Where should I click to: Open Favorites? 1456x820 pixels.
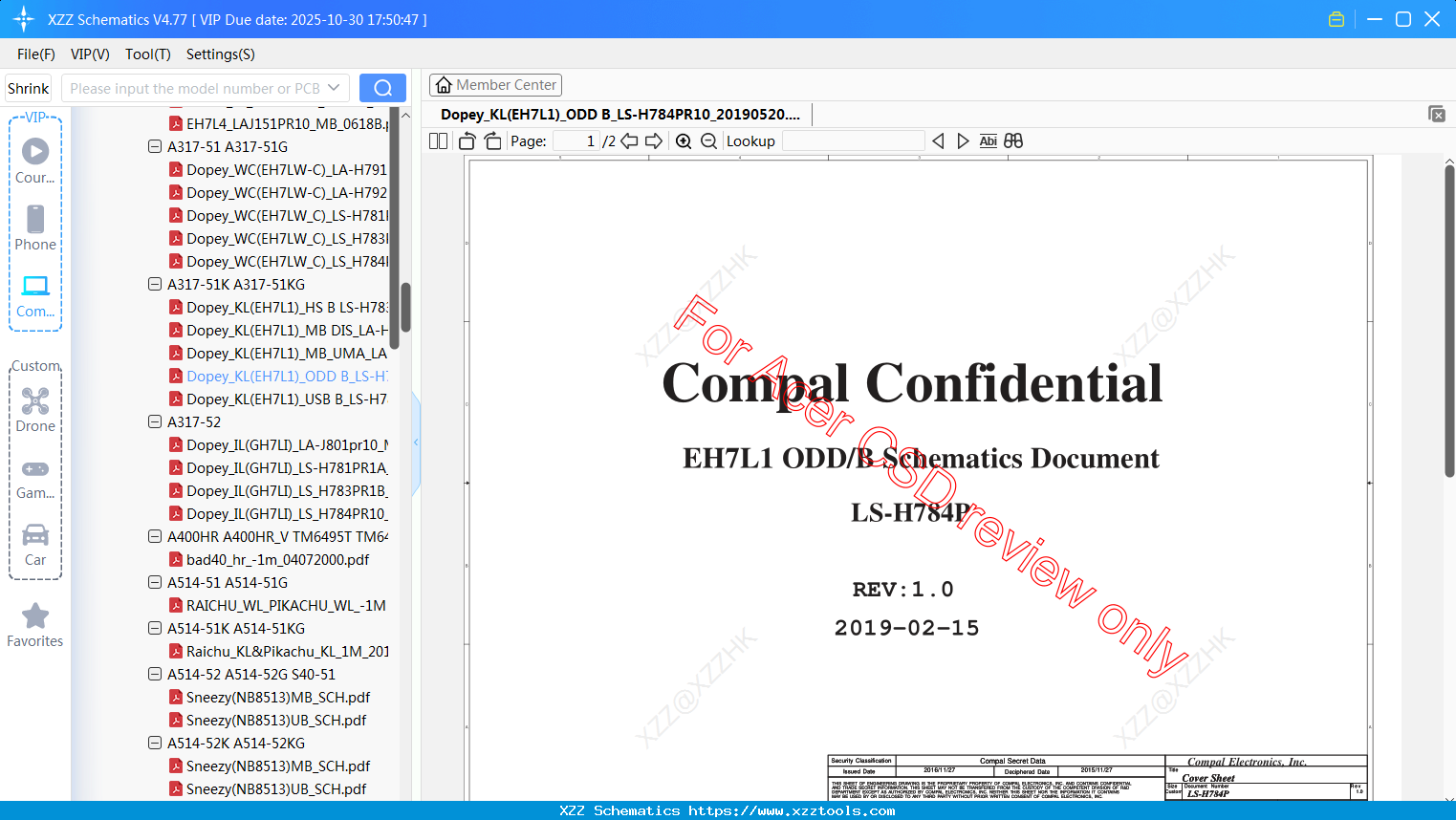[x=35, y=626]
